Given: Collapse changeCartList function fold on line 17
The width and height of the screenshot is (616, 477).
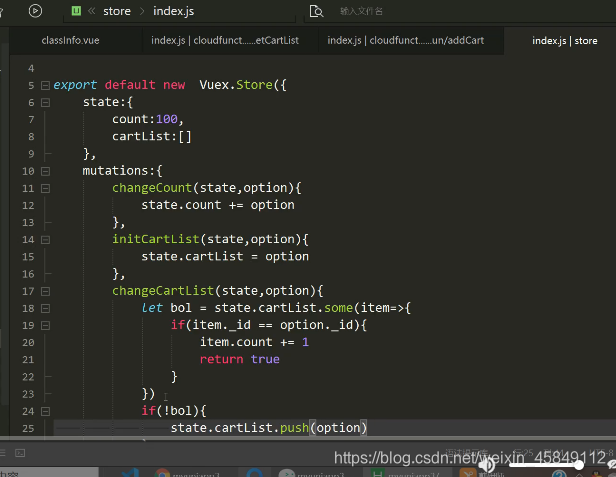Looking at the screenshot, I should (x=46, y=291).
